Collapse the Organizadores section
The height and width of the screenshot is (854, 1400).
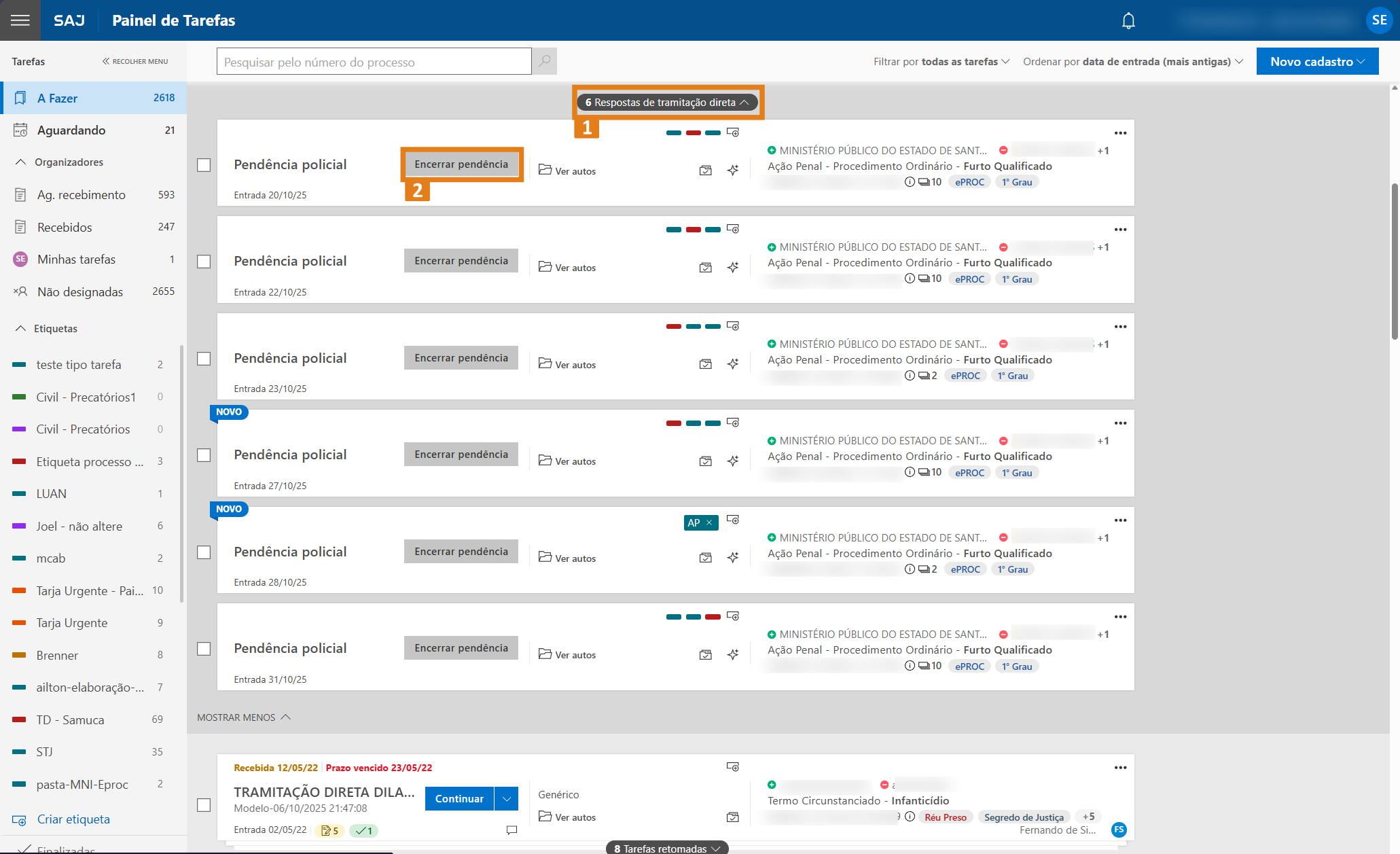click(x=20, y=162)
